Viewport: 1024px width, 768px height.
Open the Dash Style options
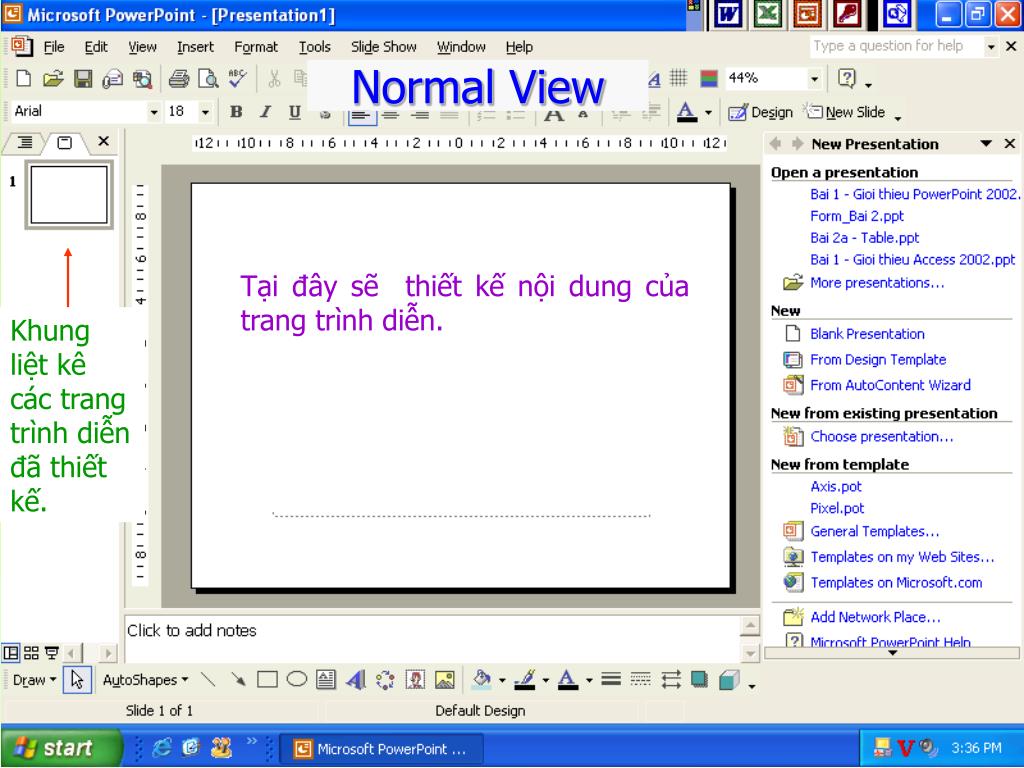(x=641, y=680)
